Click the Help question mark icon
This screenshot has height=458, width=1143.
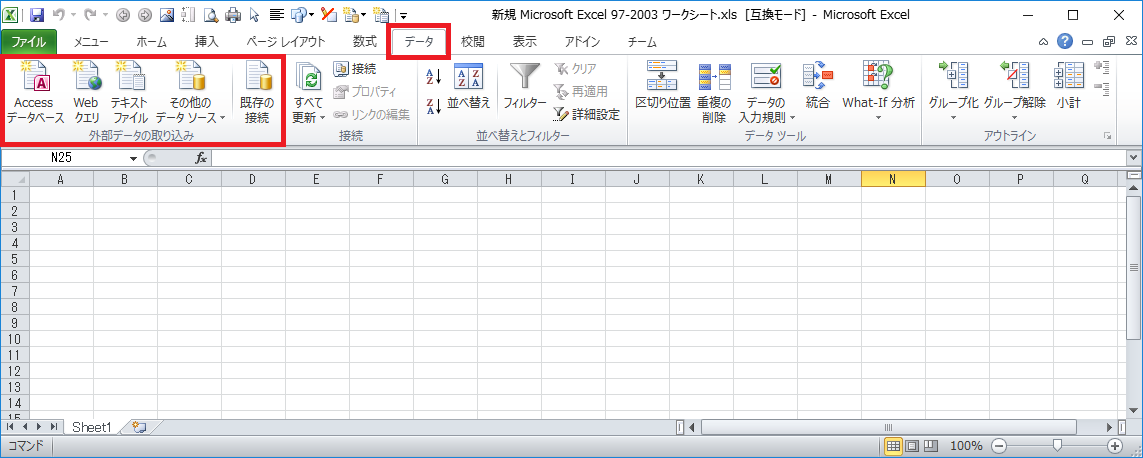click(x=1065, y=42)
